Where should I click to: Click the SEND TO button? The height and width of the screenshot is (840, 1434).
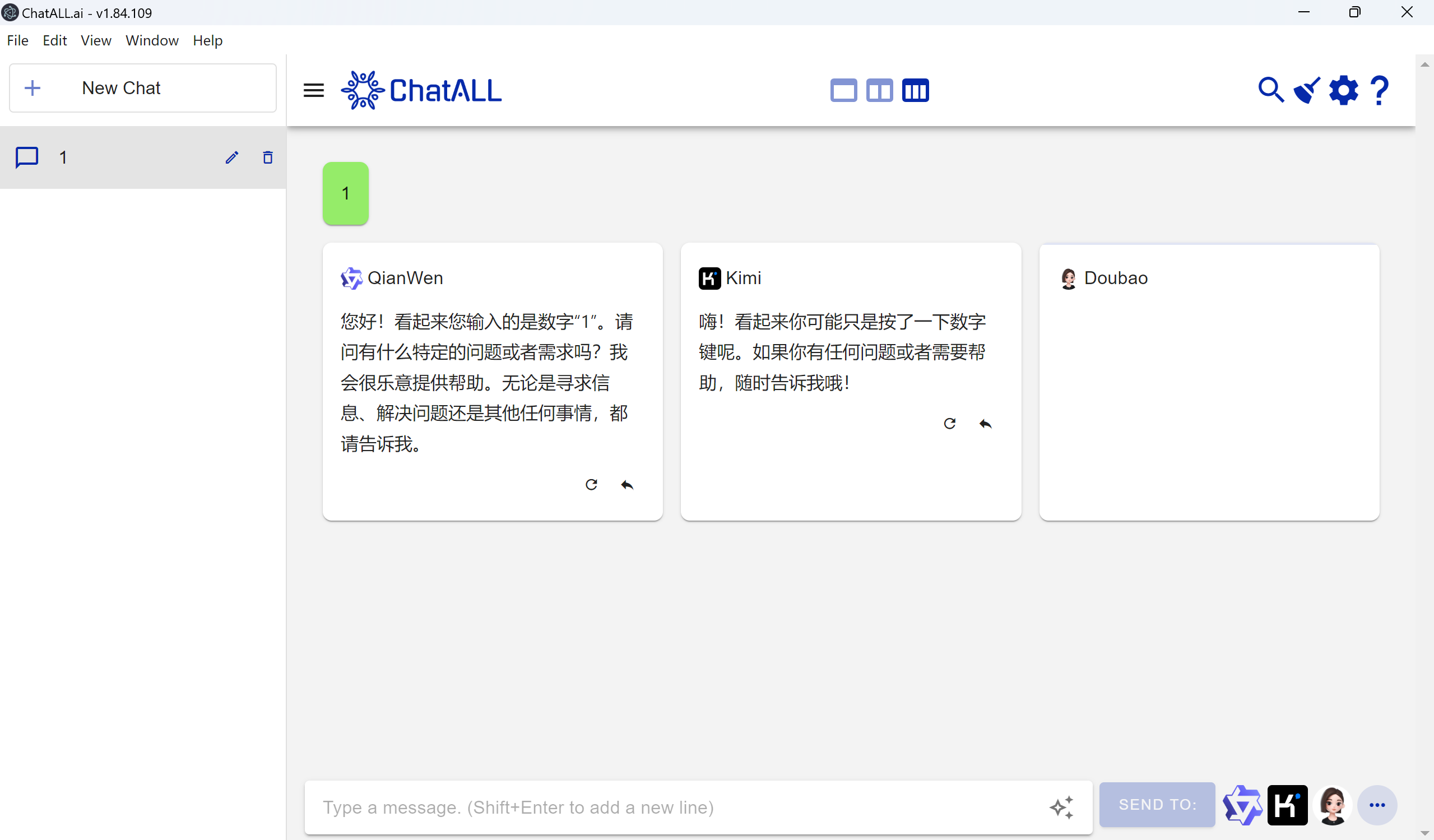pyautogui.click(x=1157, y=805)
